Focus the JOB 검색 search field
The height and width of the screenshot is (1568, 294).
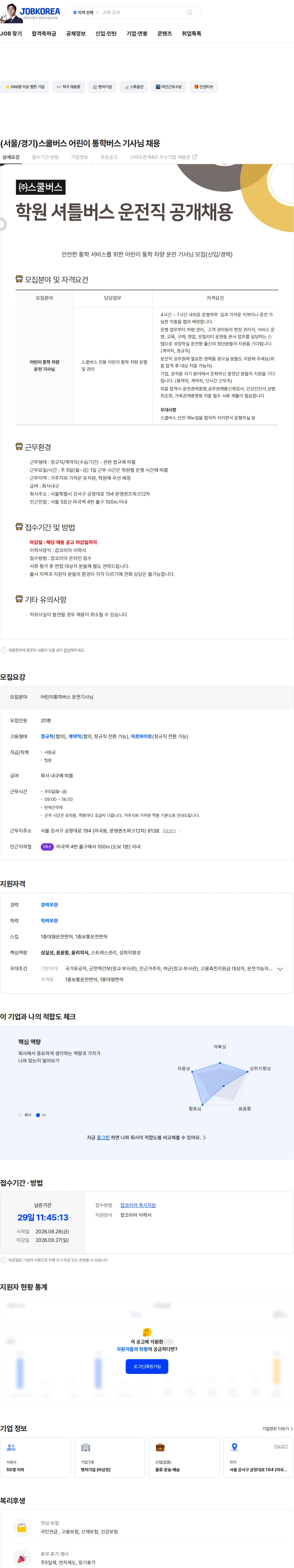click(143, 12)
